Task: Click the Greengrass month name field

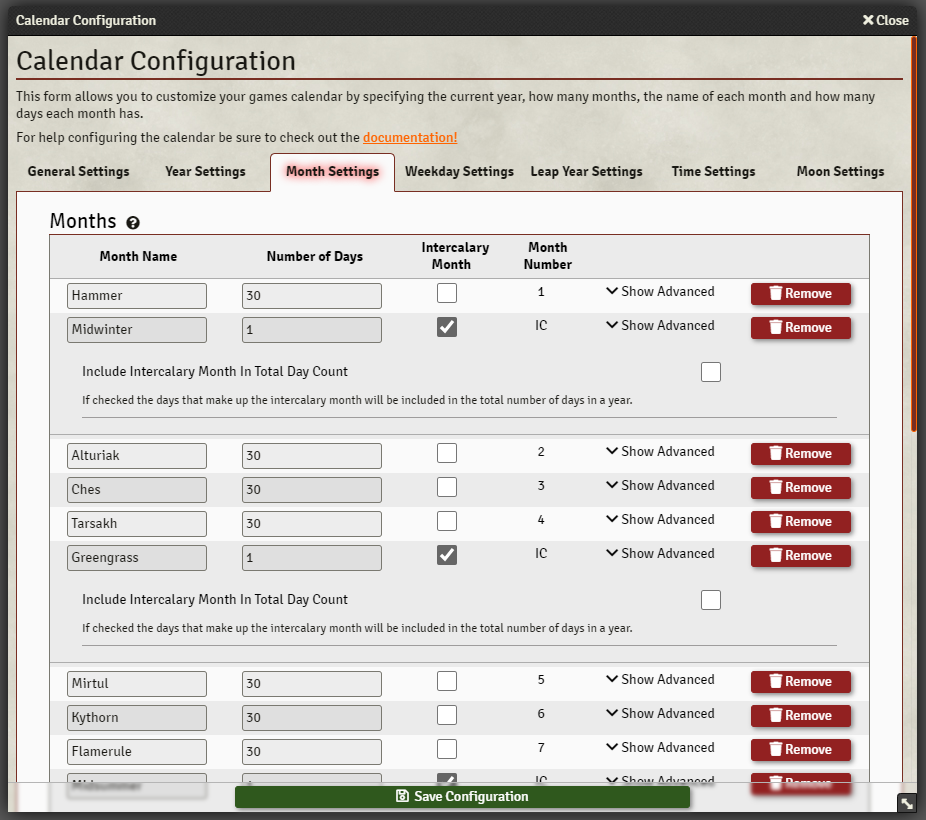Action: 137,558
